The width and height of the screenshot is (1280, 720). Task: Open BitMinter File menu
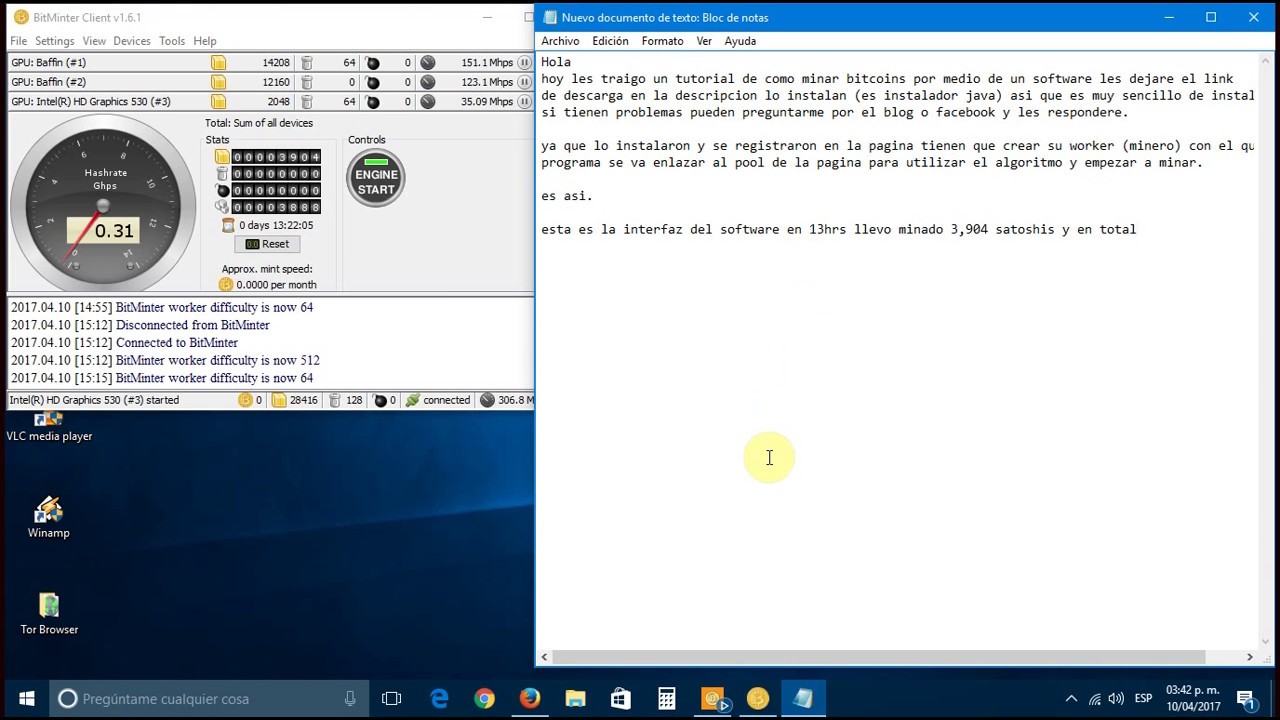(18, 41)
